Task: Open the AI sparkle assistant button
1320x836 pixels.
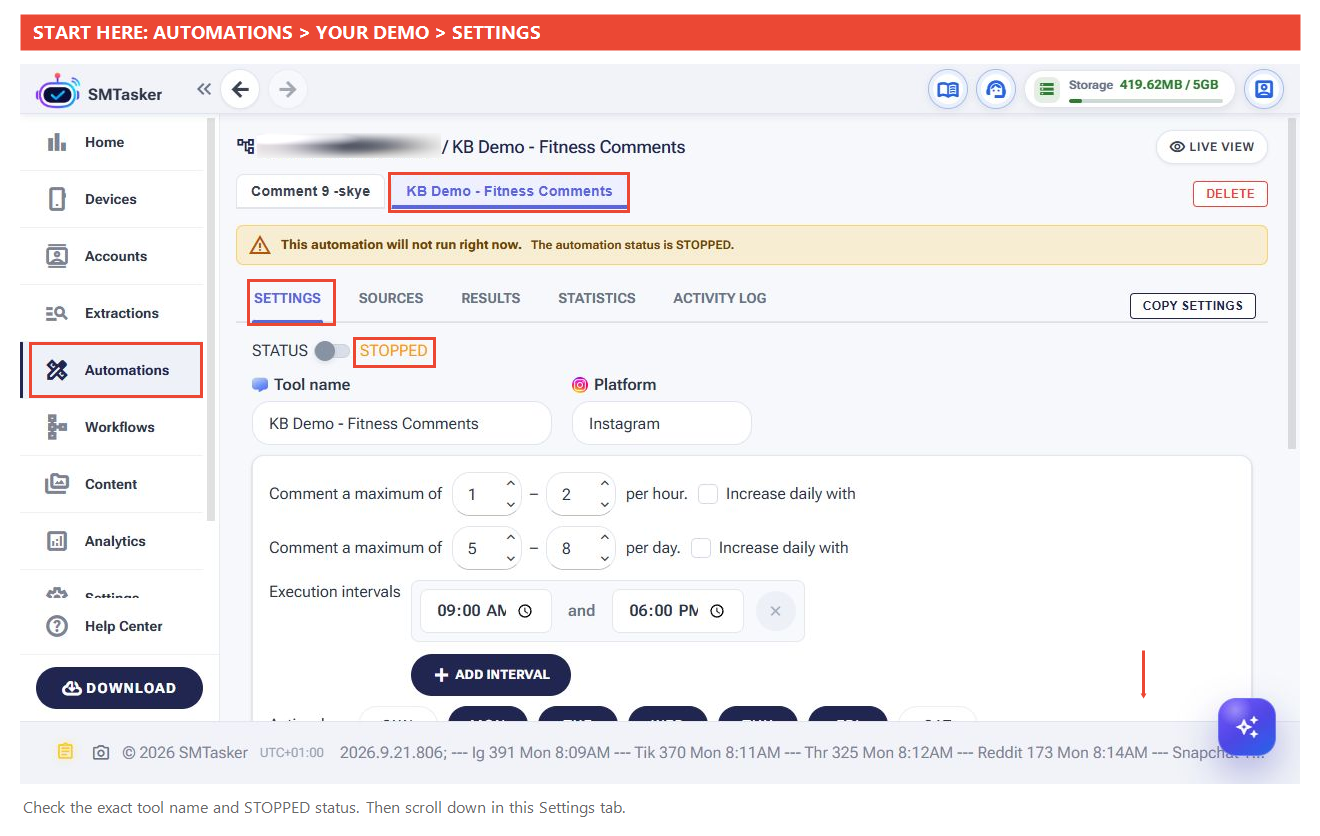Action: [1247, 727]
